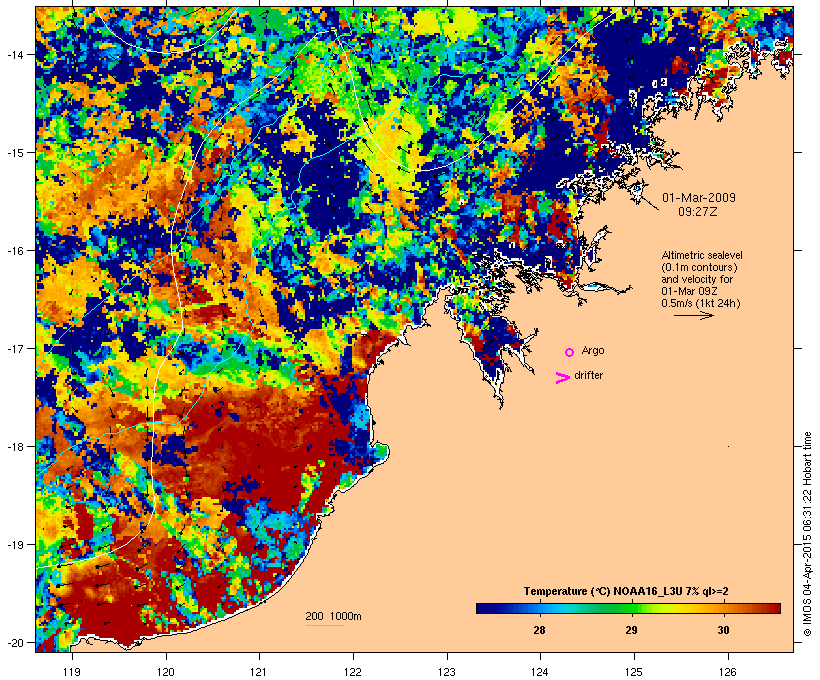Click longitude axis label 123
Image resolution: width=820 pixels, height=680 pixels.
[447, 672]
